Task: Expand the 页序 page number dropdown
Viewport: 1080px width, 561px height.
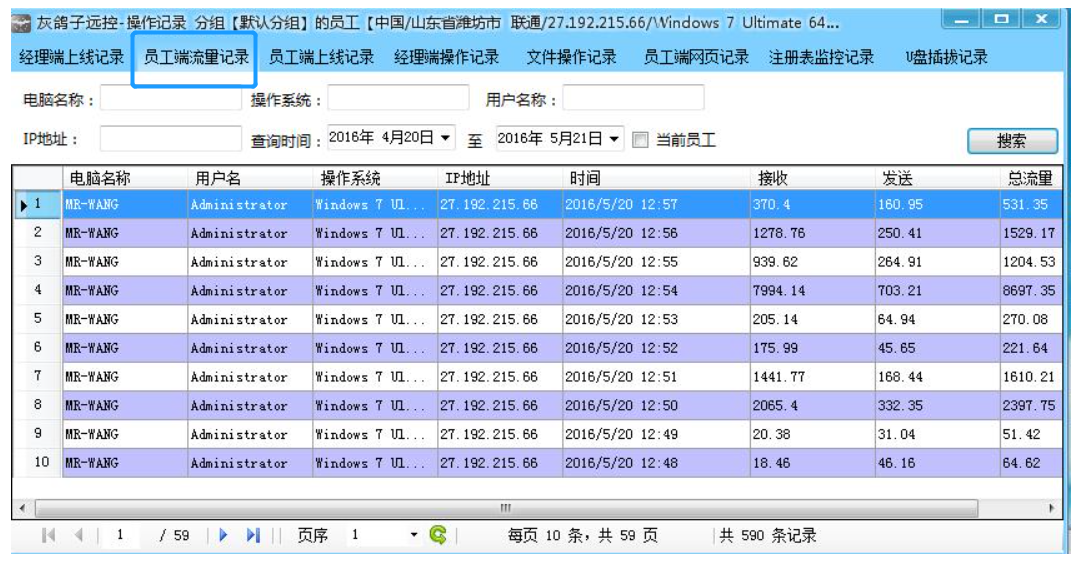Action: (414, 536)
